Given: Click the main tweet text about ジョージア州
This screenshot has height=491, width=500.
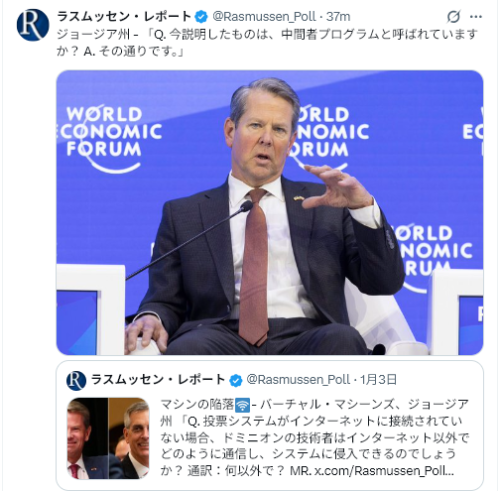Looking at the screenshot, I should [267, 43].
